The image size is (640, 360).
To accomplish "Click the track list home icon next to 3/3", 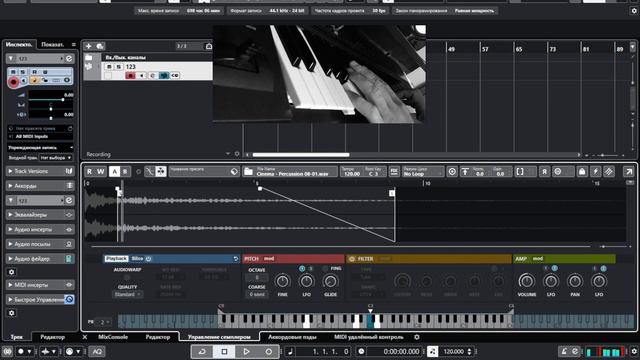I will tap(209, 46).
